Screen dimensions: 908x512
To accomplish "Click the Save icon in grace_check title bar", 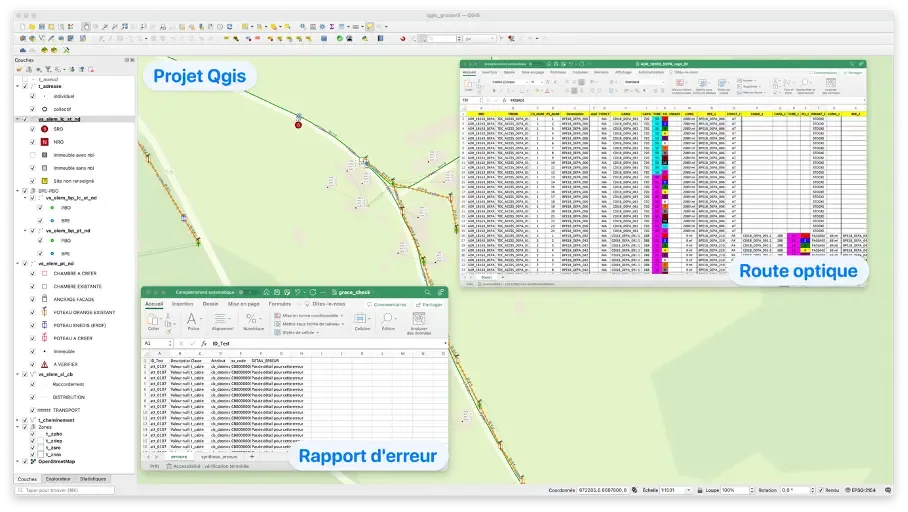I will 277,292.
